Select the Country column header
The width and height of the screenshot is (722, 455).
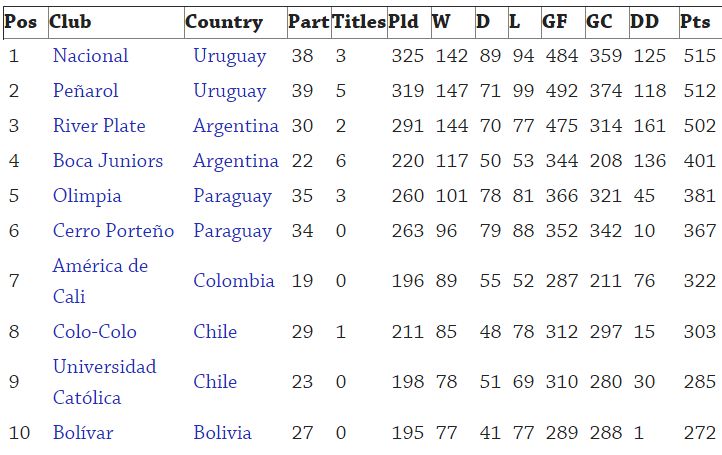click(224, 22)
